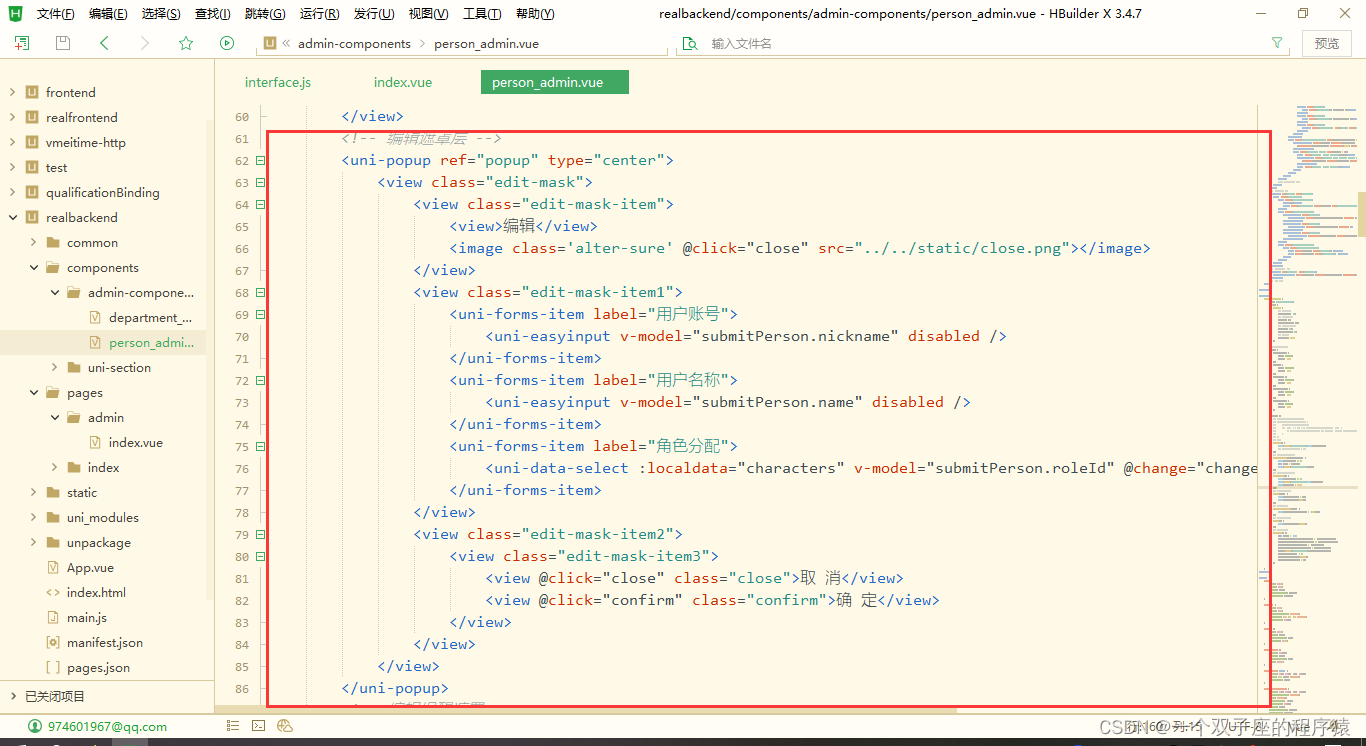This screenshot has height=746, width=1366.
Task: Collapse code fold at line 64
Action: (x=261, y=205)
